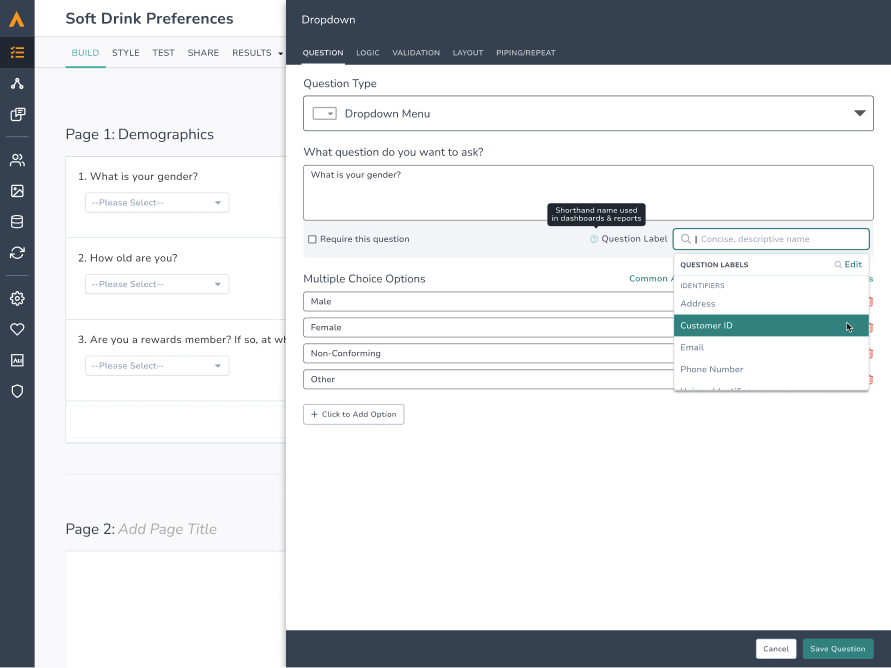Click the Page 1: Demographics title
This screenshot has height=668, width=891.
pyautogui.click(x=140, y=135)
